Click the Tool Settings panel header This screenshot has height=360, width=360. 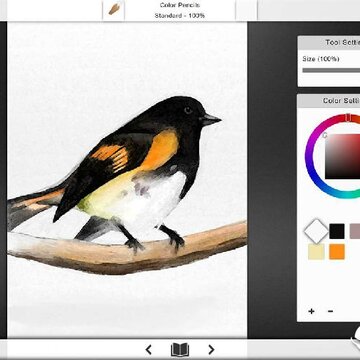point(329,43)
